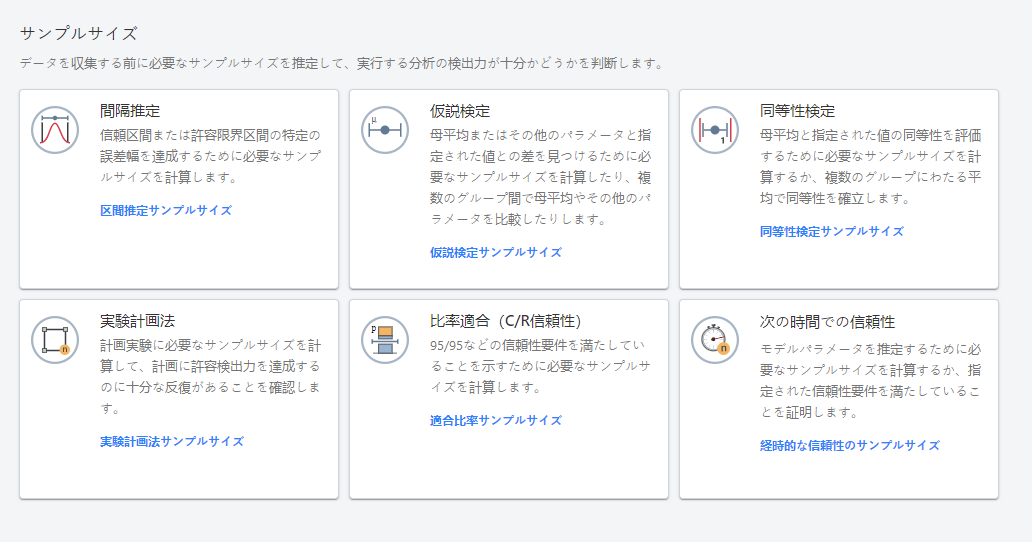
Task: Open the 区間推定サンプルサイズ link
Action: (x=166, y=211)
